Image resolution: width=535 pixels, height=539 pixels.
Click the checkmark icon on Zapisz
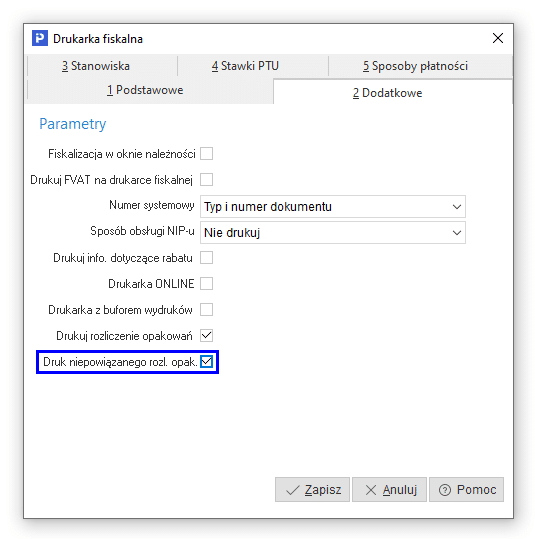tap(293, 490)
